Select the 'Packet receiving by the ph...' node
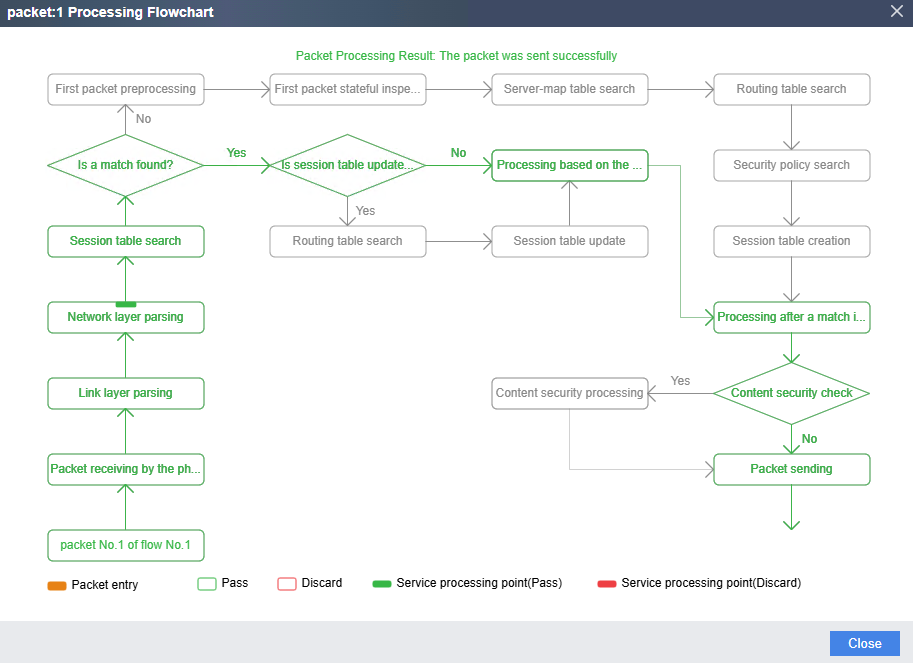 pos(126,469)
